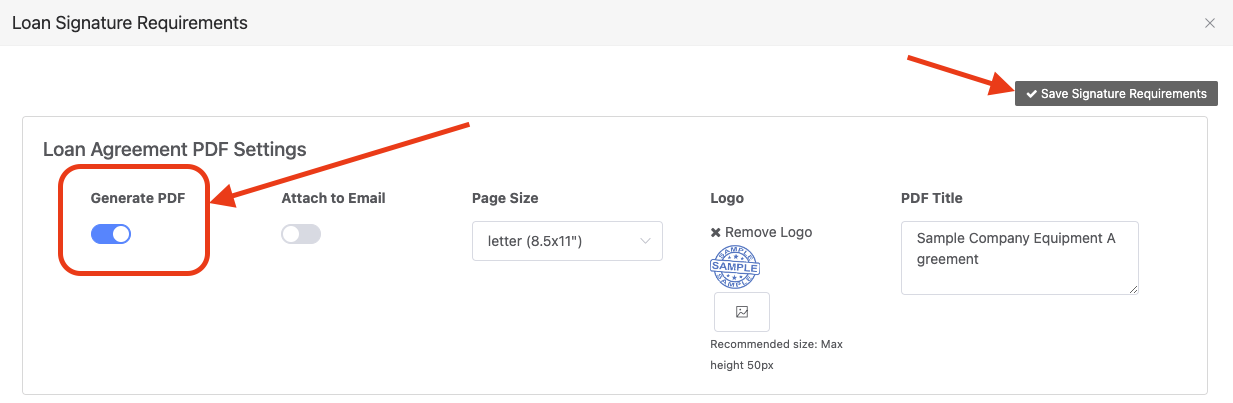Click the blue SAMPLE stamp logo image
This screenshot has height=403, width=1233.
click(x=735, y=267)
